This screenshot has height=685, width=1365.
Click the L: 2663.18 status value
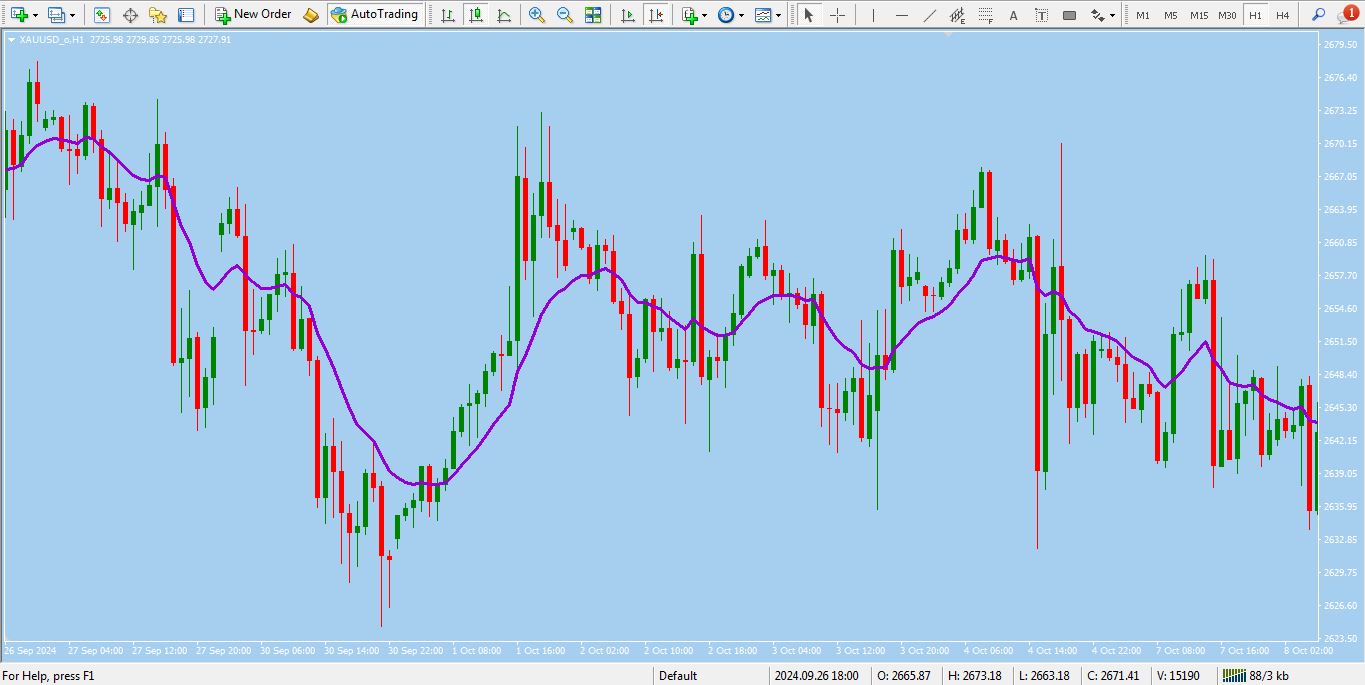1044,676
